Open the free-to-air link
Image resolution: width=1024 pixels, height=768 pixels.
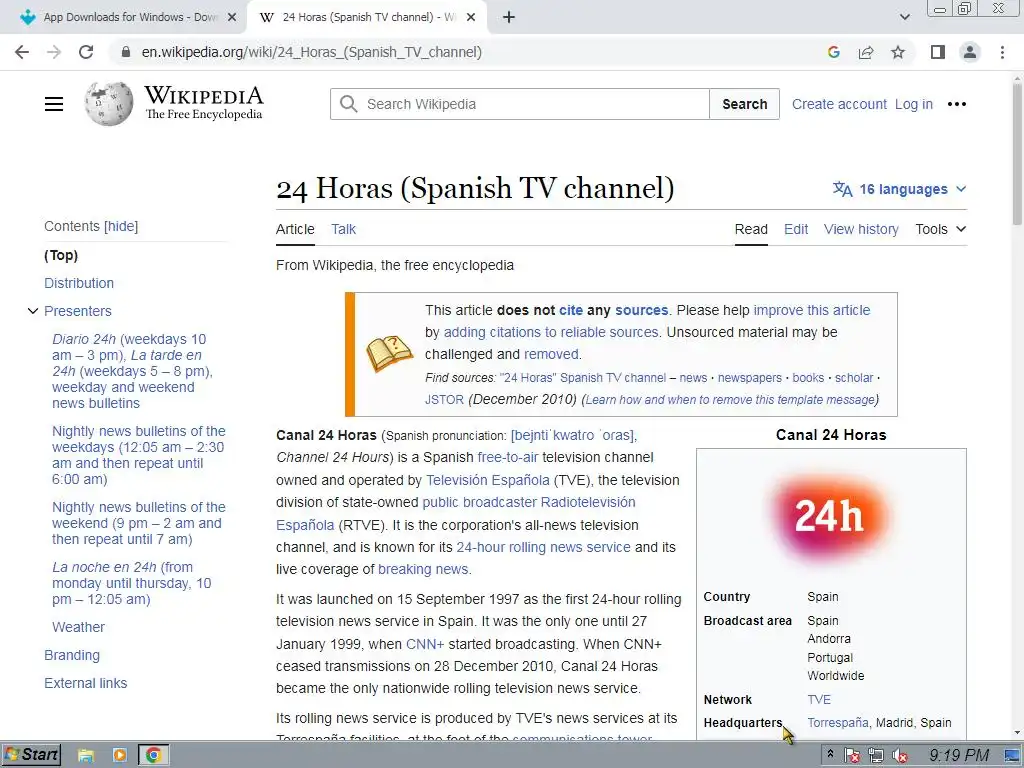click(507, 457)
